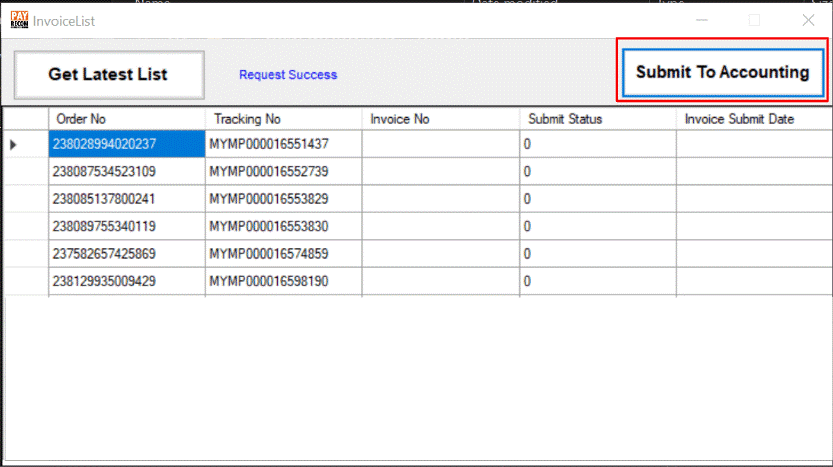
Task: Select tracking number MYMP000016574859 cell
Action: point(283,254)
